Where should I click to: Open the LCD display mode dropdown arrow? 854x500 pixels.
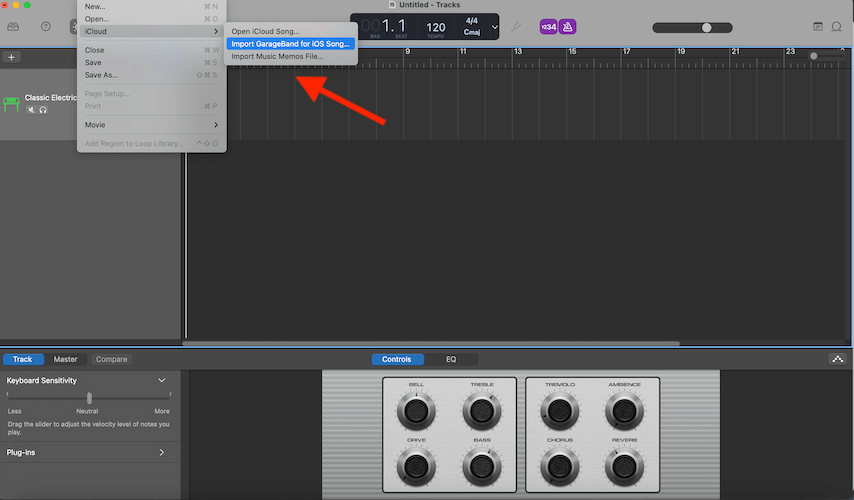(495, 27)
